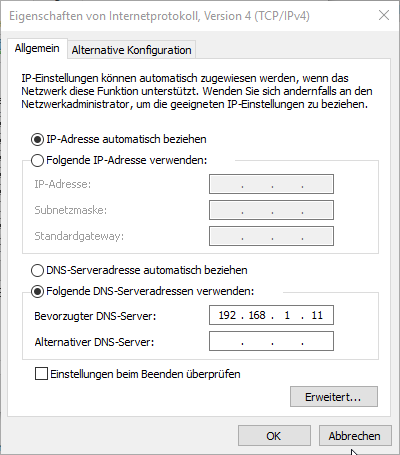Click the disabled IP-Adresse field
This screenshot has height=455, width=400.
point(271,184)
